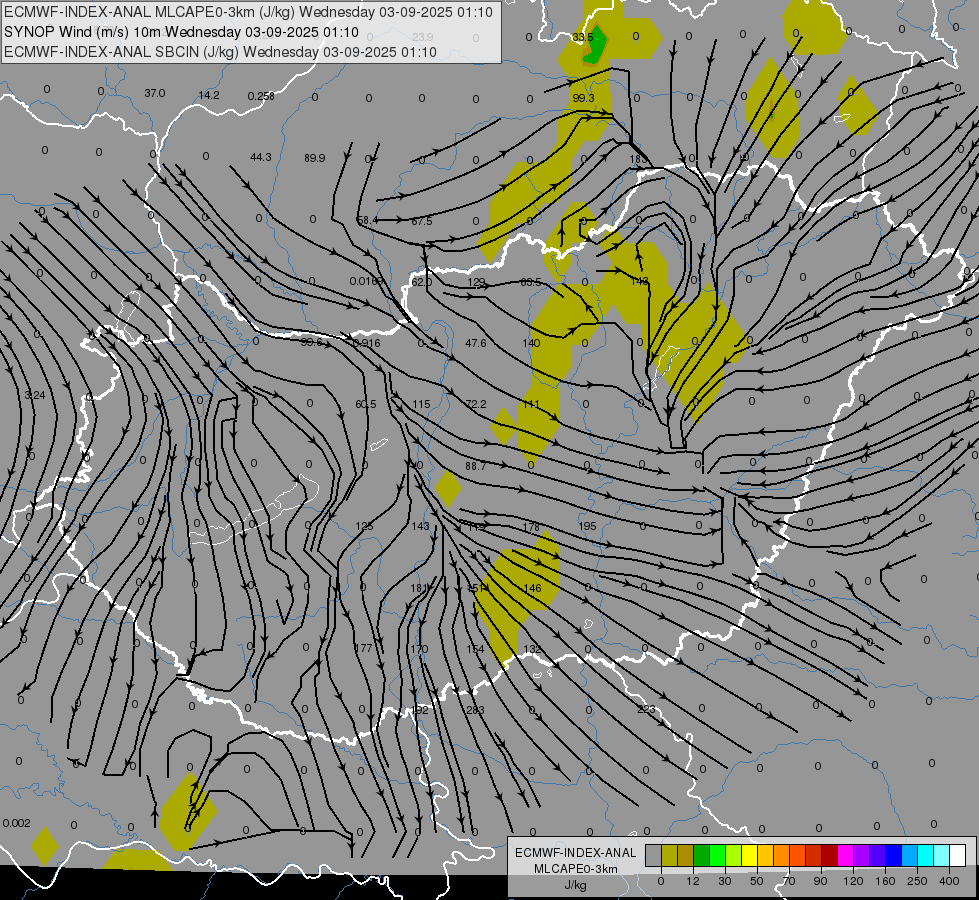Click the map value 37.0
This screenshot has width=979, height=900.
(x=155, y=93)
